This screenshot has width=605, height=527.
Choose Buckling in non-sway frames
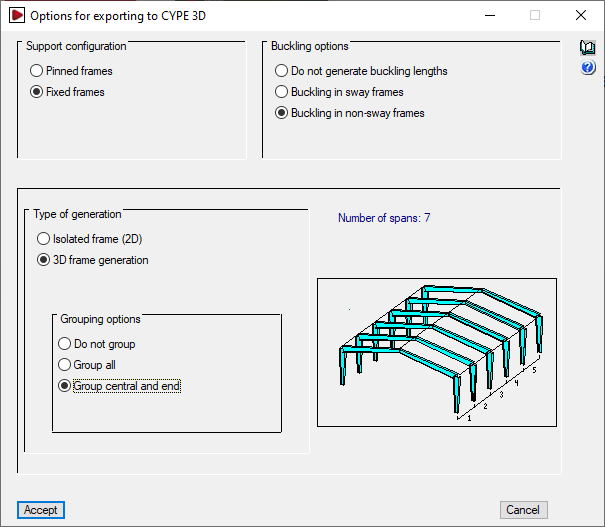[x=350, y=113]
